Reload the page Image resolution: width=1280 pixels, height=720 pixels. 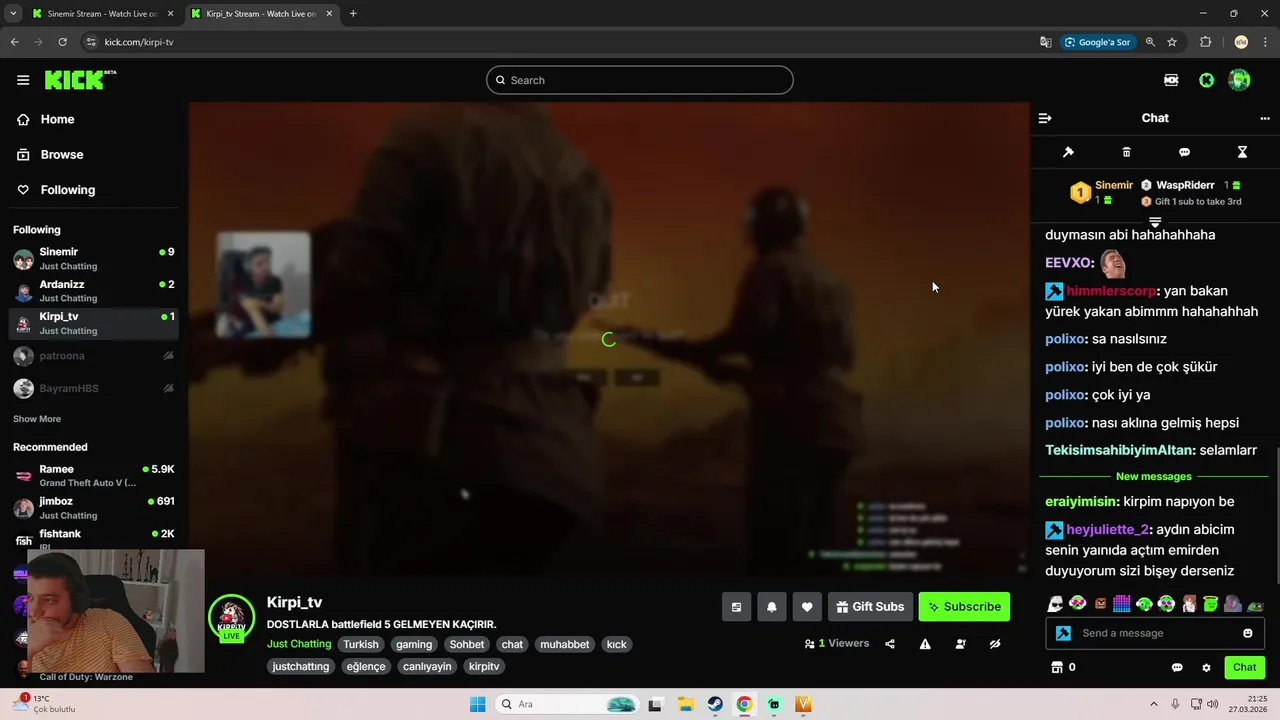(62, 42)
